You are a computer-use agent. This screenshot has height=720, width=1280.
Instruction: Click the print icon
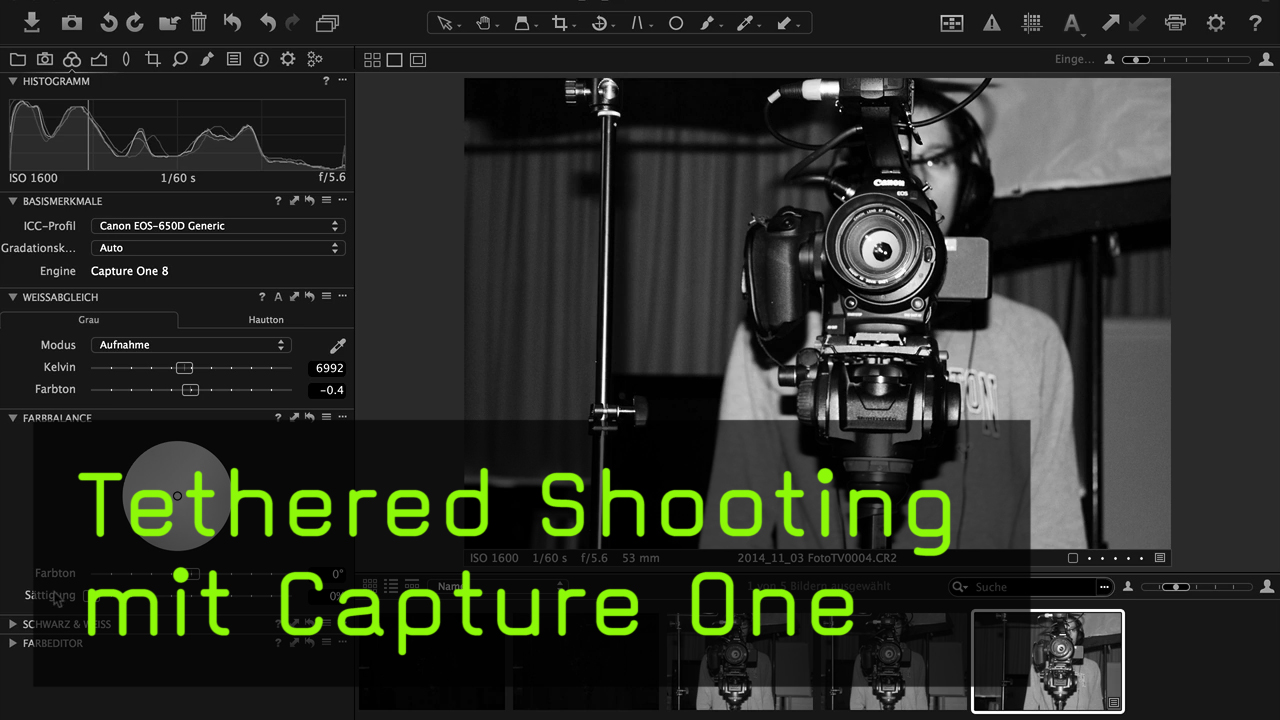tap(1175, 22)
